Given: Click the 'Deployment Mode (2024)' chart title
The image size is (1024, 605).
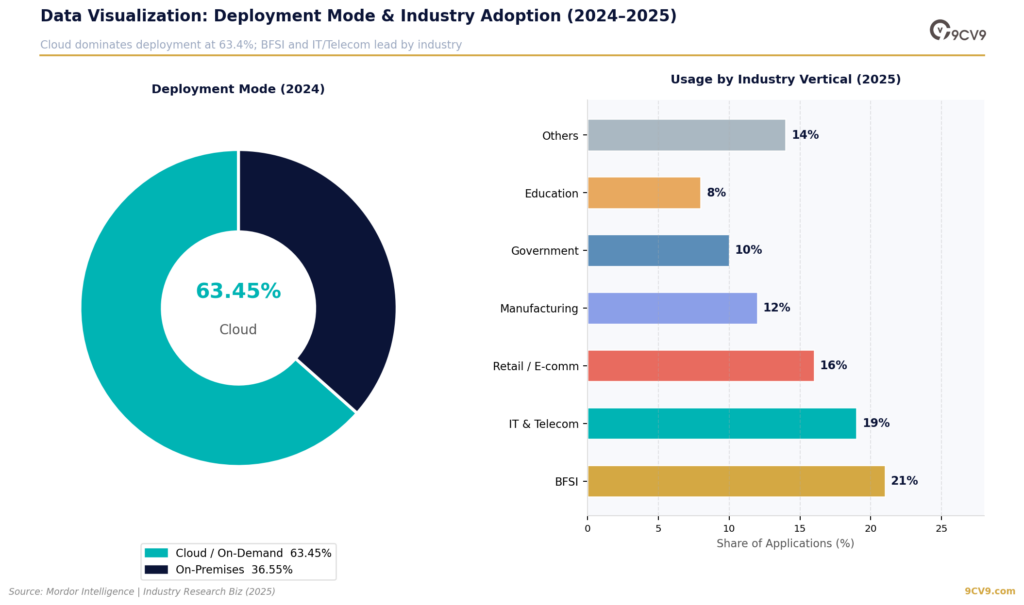Looking at the screenshot, I should pos(238,89).
